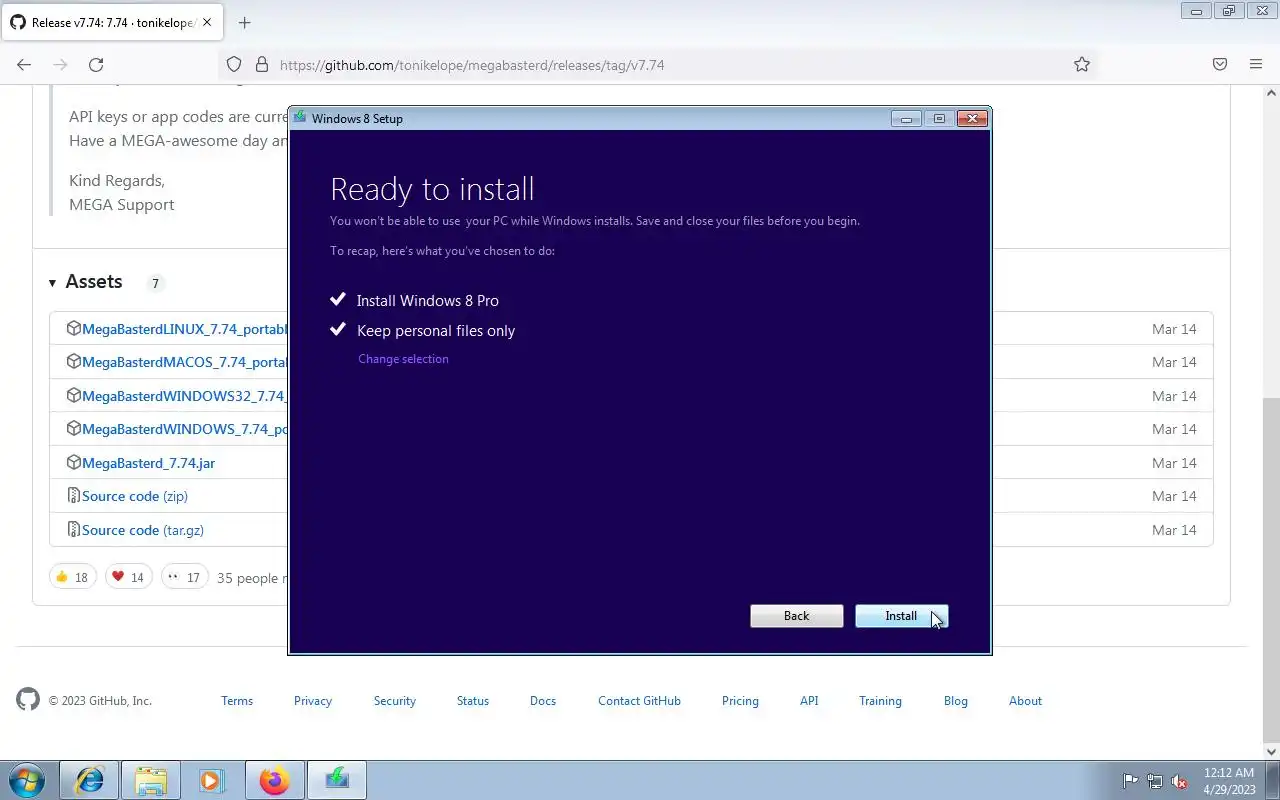This screenshot has width=1280, height=800.
Task: Open Windows Explorer folder taskbar icon
Action: [151, 780]
